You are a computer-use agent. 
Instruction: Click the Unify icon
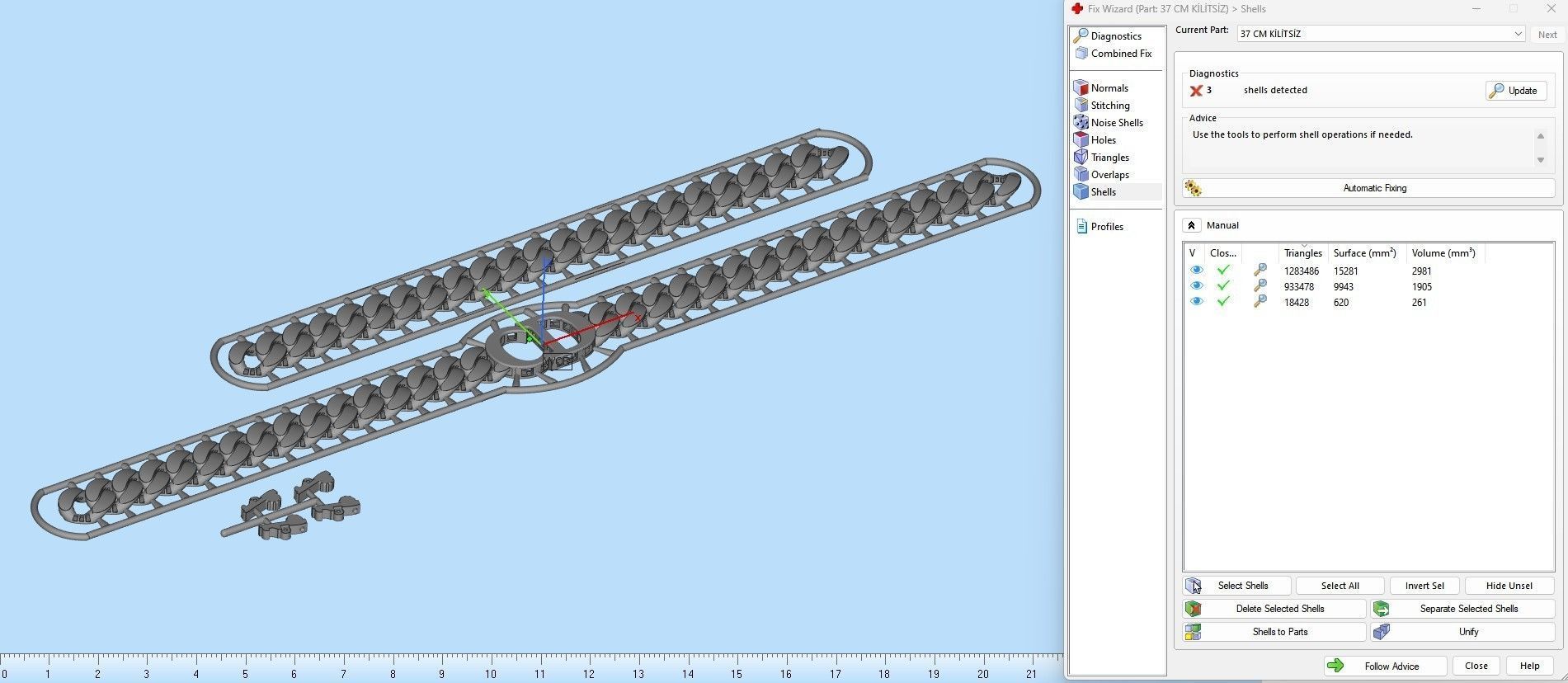pos(1382,632)
